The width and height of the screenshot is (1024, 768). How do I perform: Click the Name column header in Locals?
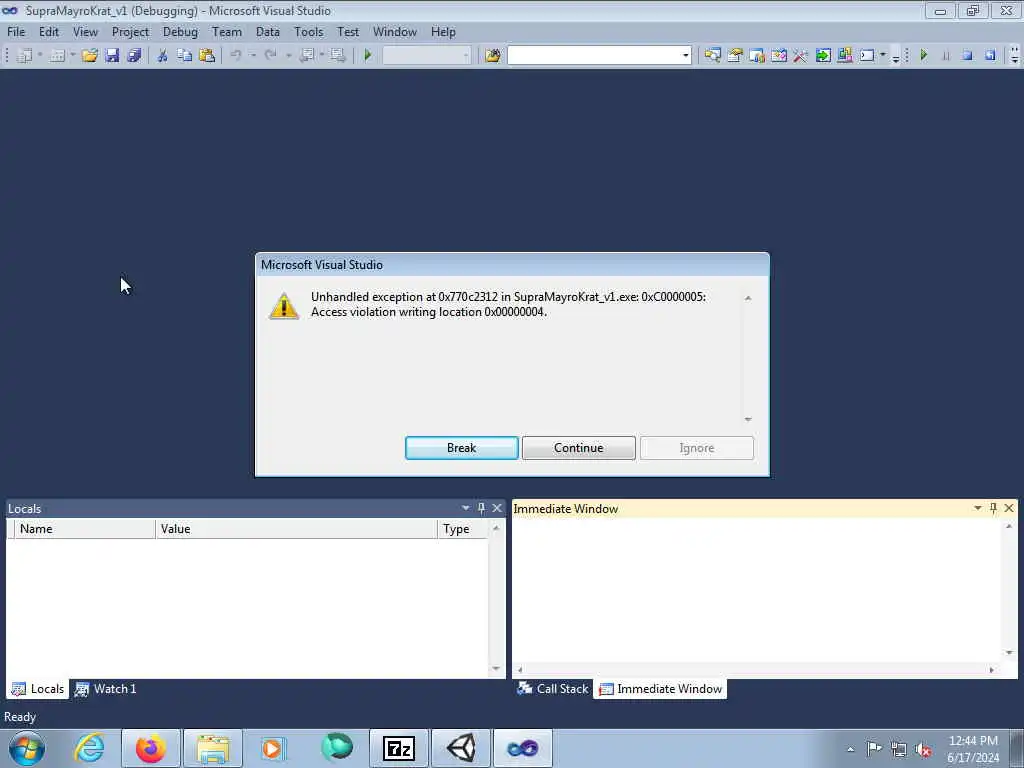click(84, 529)
